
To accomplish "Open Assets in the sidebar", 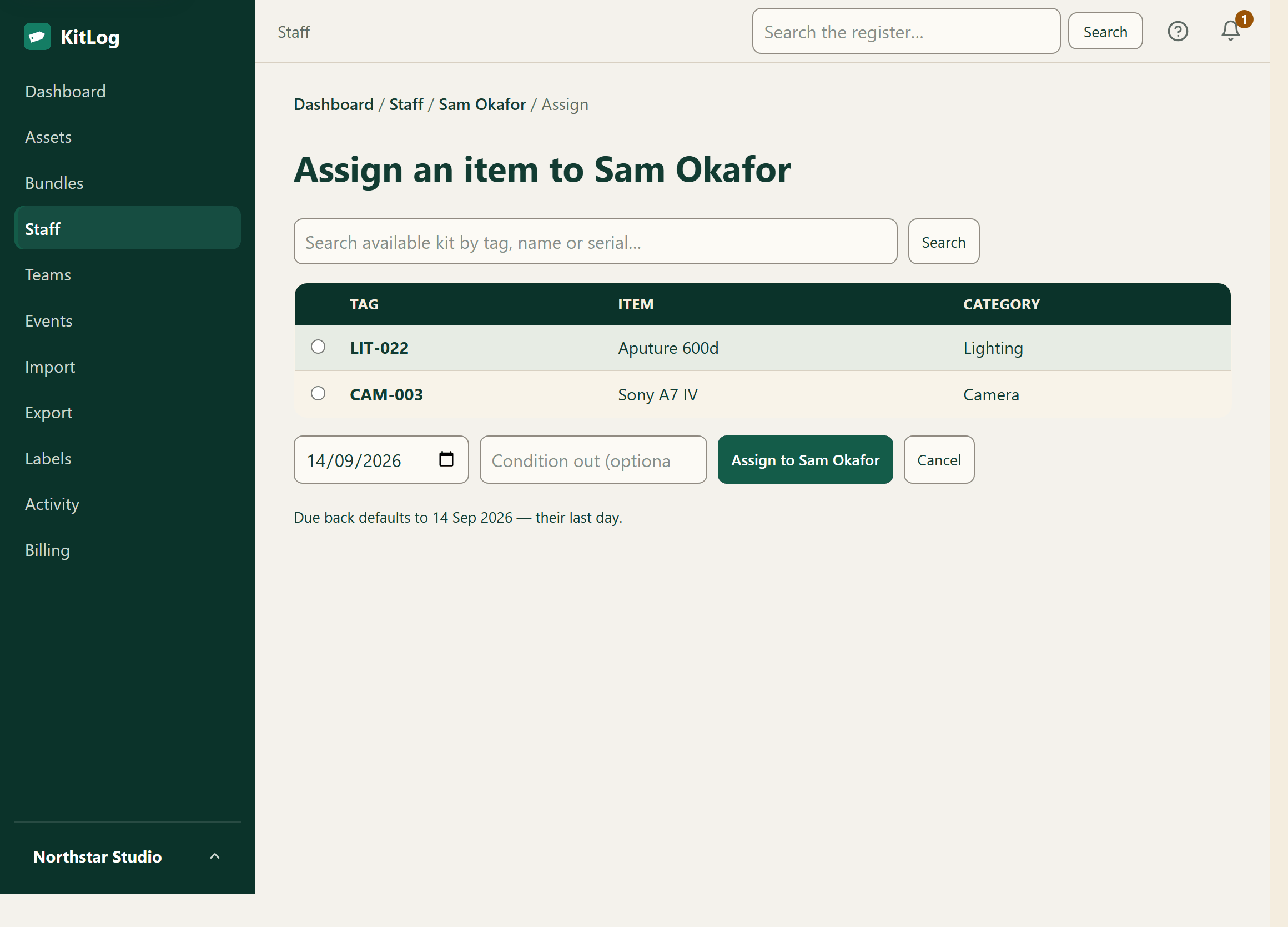I will pos(128,137).
